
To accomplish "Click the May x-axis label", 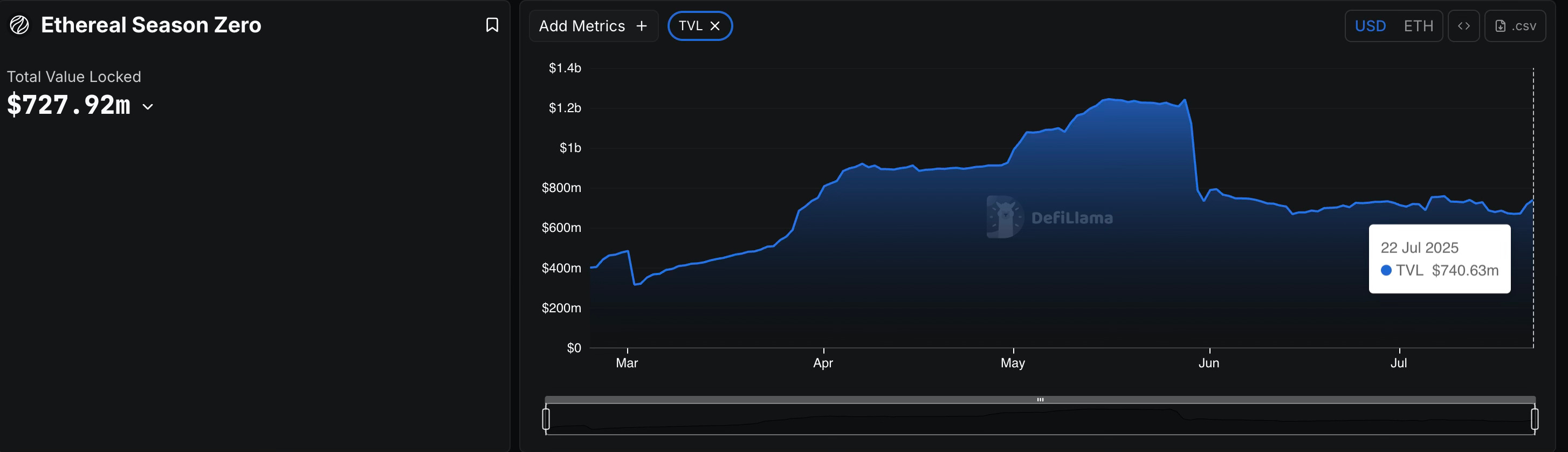I will pos(1013,363).
